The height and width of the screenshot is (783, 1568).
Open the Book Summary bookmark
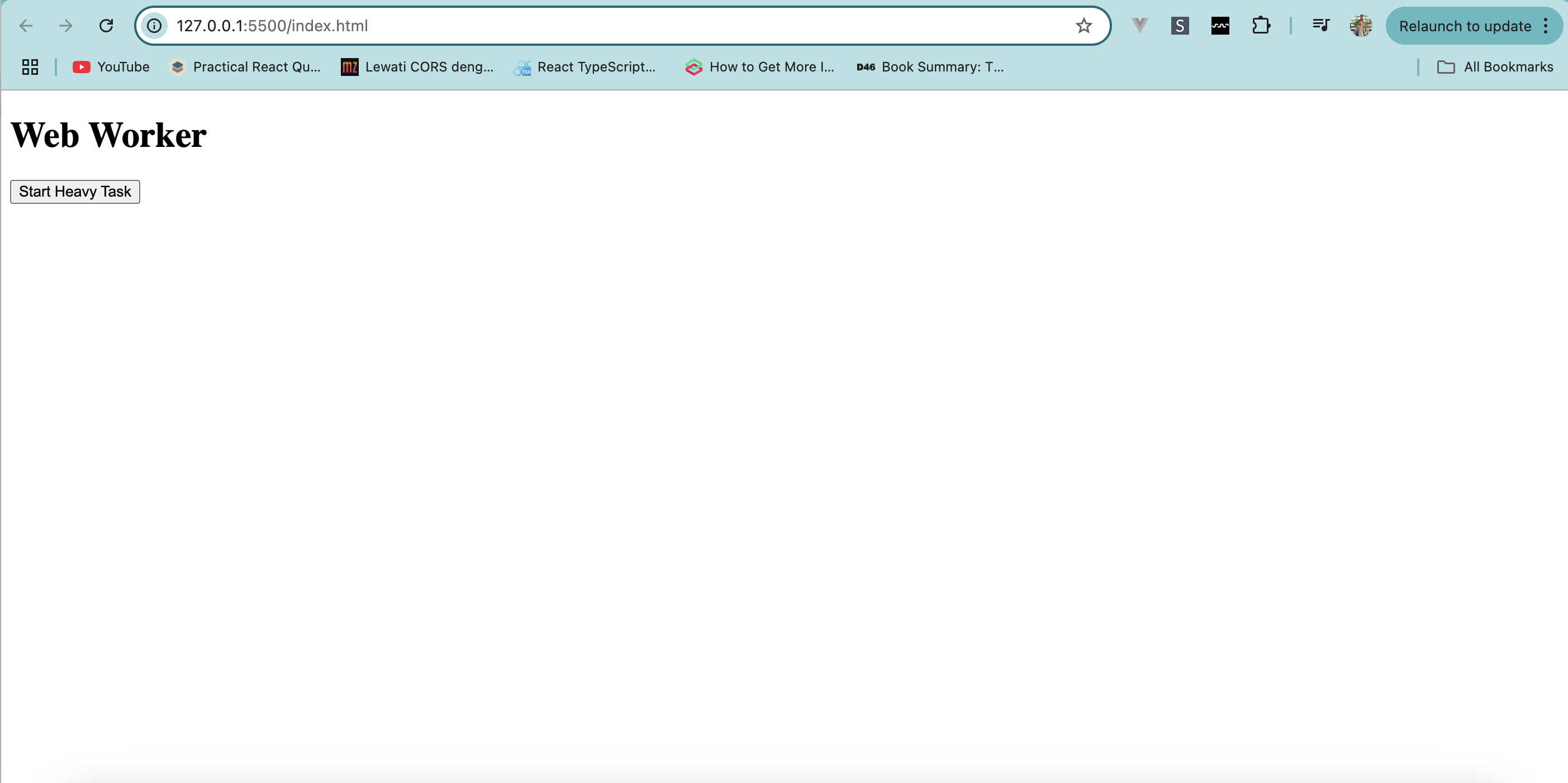(x=930, y=67)
